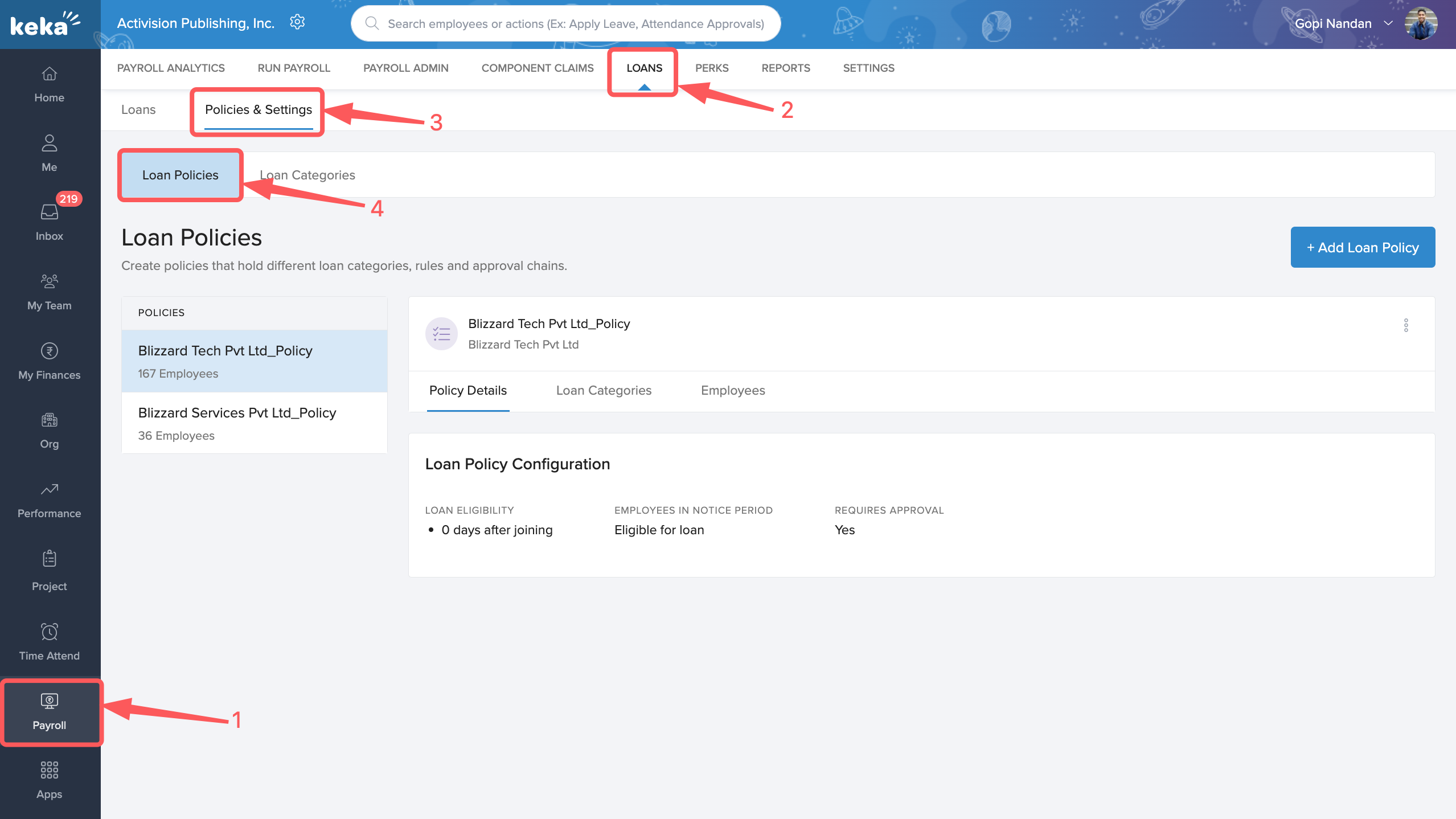Open My Finances rupee icon
The height and width of the screenshot is (819, 1456).
pos(50,351)
